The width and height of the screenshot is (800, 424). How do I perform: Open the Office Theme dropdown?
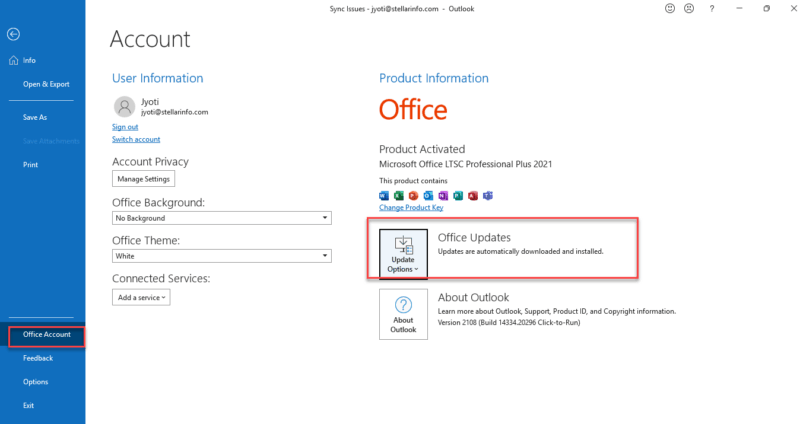pyautogui.click(x=221, y=256)
